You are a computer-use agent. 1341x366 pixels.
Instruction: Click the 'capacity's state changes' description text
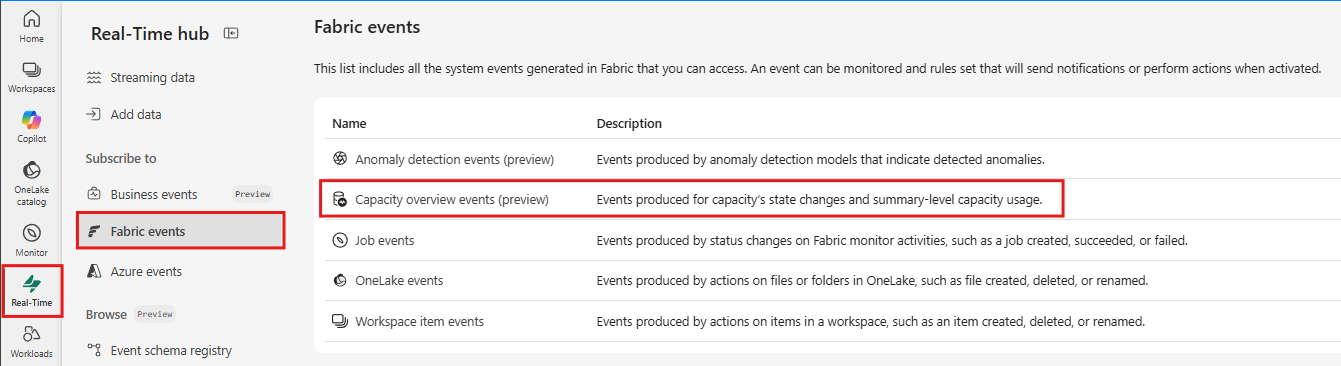(819, 200)
